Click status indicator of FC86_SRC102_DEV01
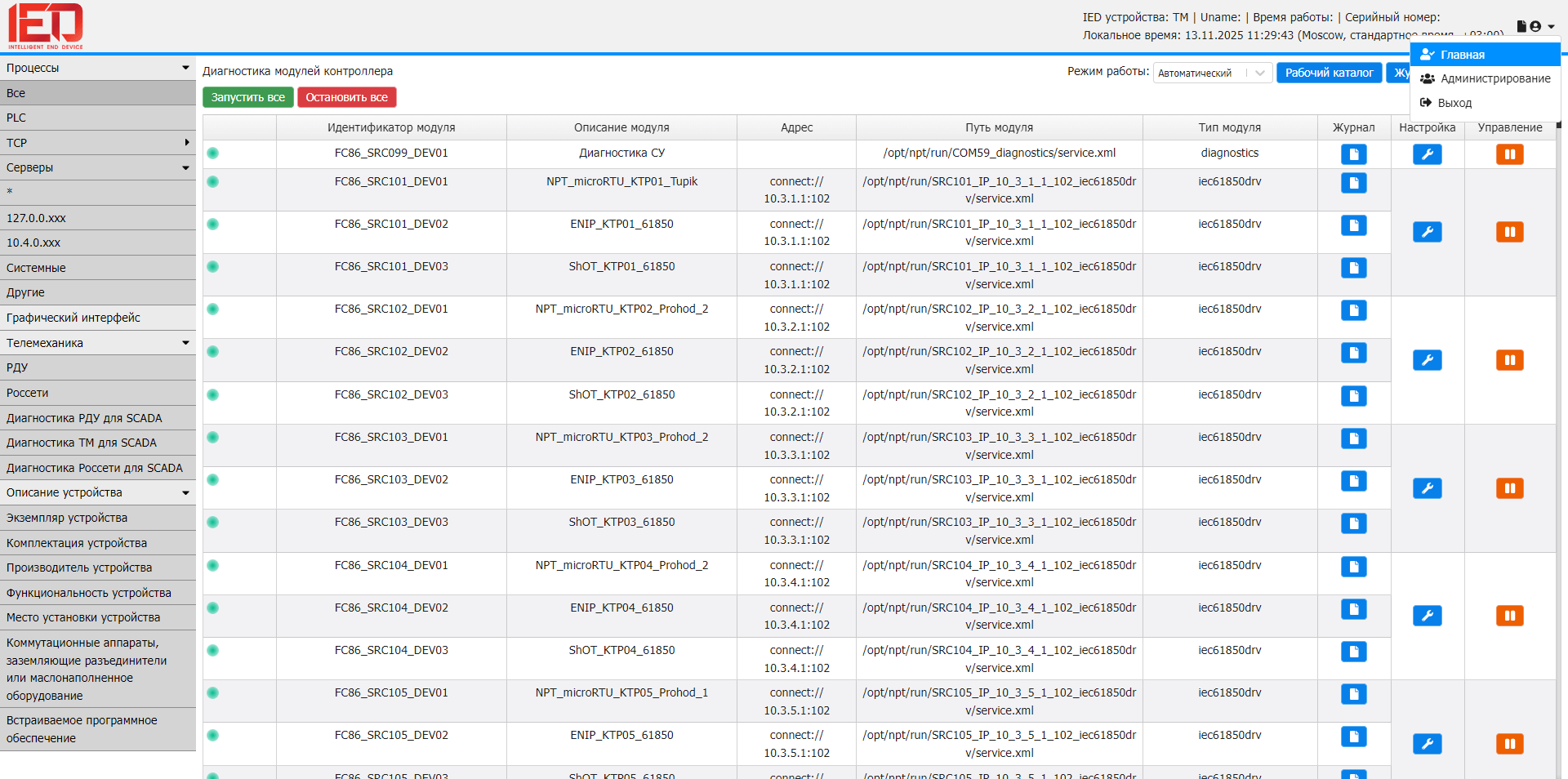 (x=213, y=309)
